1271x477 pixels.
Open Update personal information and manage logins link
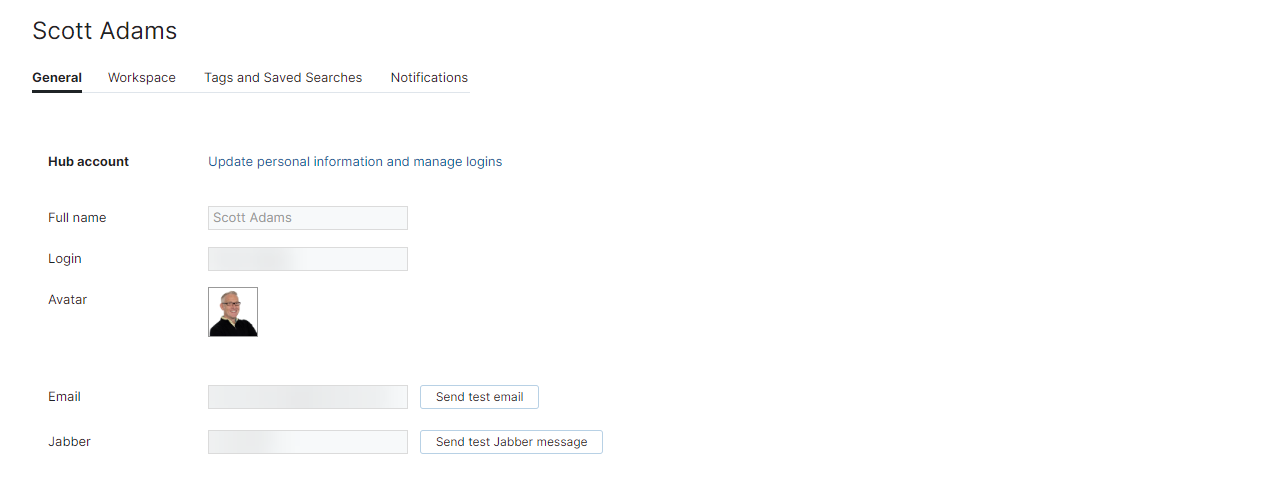[355, 161]
